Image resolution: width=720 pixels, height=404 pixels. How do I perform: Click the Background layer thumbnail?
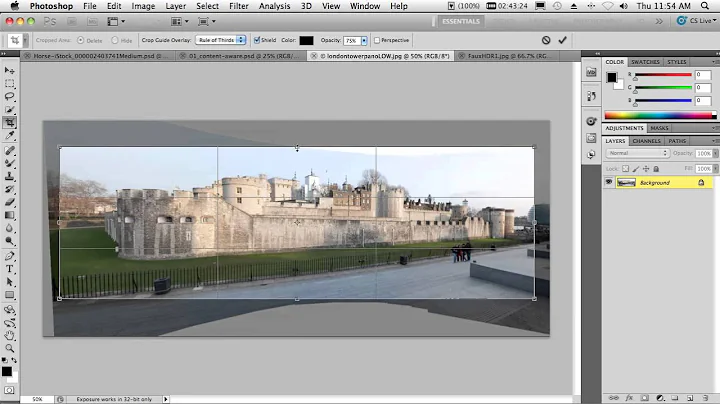tap(626, 183)
